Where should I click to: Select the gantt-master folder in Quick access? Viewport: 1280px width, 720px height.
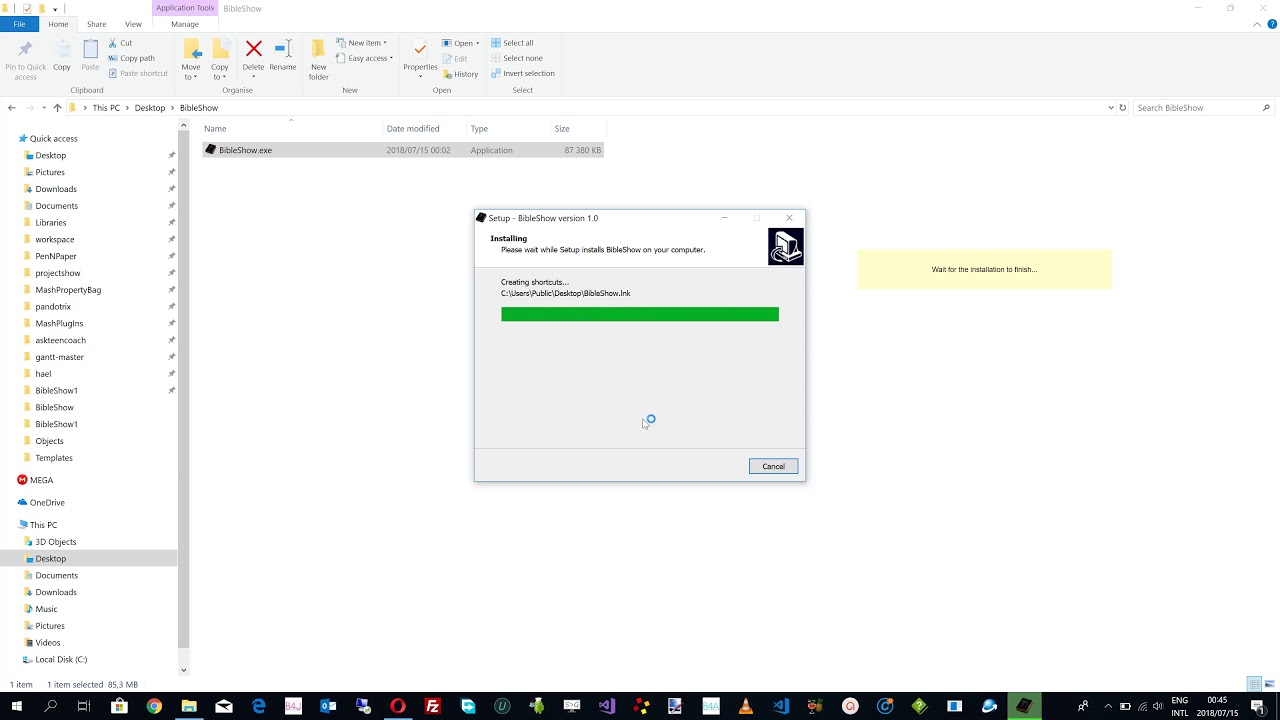coord(59,357)
